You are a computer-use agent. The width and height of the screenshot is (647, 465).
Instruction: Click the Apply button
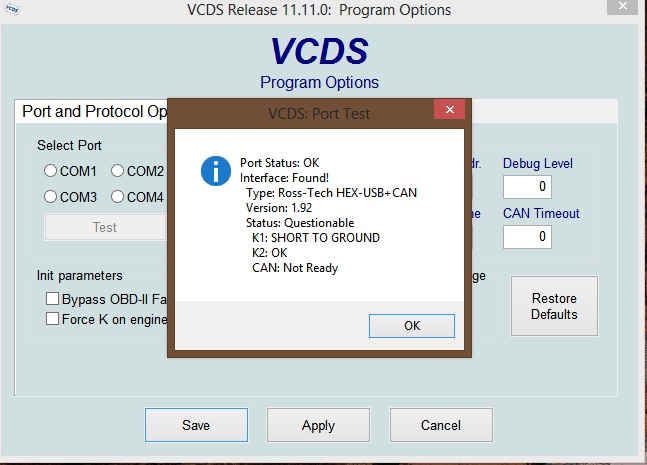click(x=318, y=425)
